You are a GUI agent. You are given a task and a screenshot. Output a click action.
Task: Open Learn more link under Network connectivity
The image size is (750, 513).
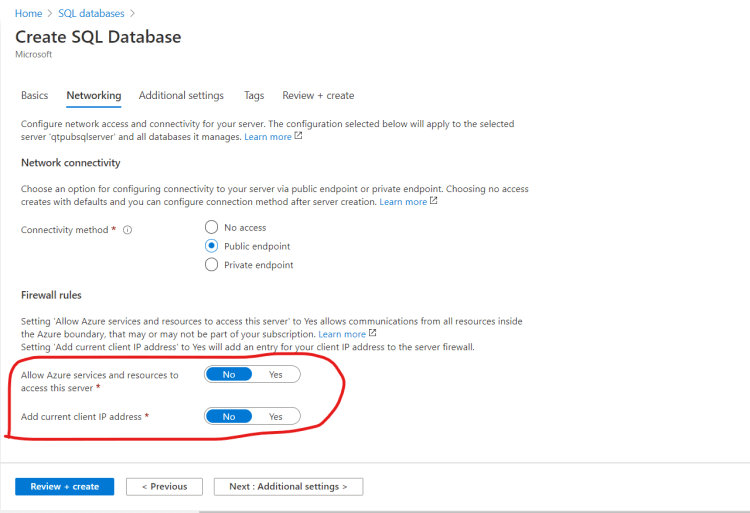tap(408, 202)
